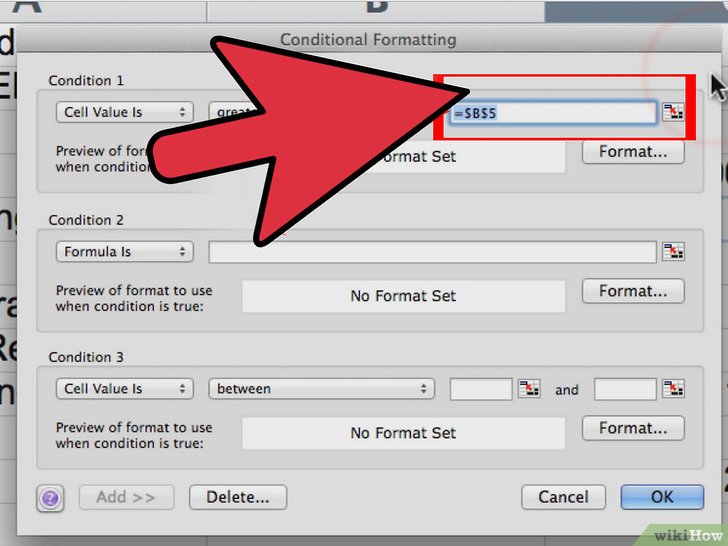The height and width of the screenshot is (546, 728).
Task: Click second value field after 'and'
Action: pos(625,389)
